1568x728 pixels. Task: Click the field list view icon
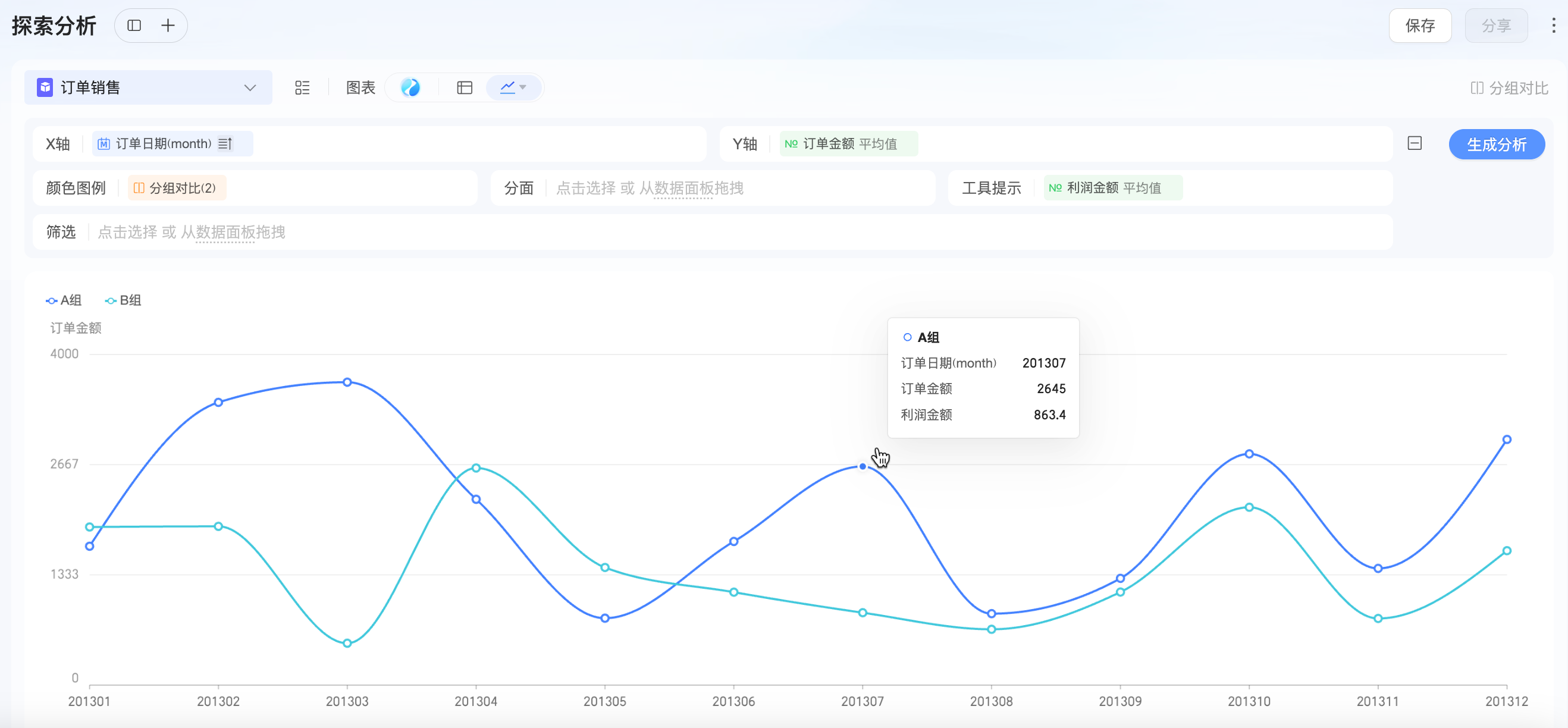click(302, 87)
